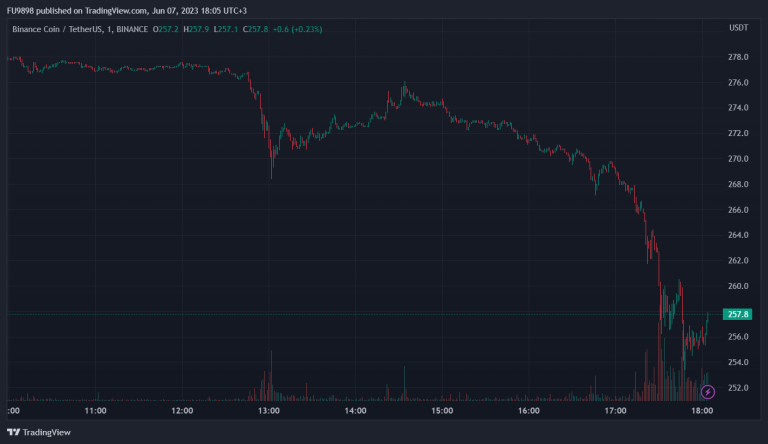The width and height of the screenshot is (768, 444).
Task: Click the green 257.8 price label
Action: point(738,314)
